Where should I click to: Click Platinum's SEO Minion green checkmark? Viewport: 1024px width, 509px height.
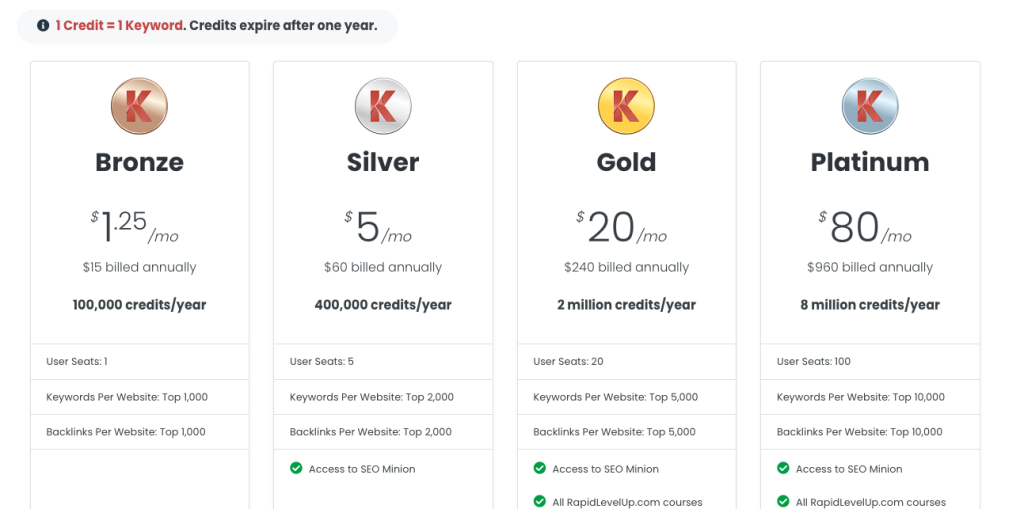783,468
